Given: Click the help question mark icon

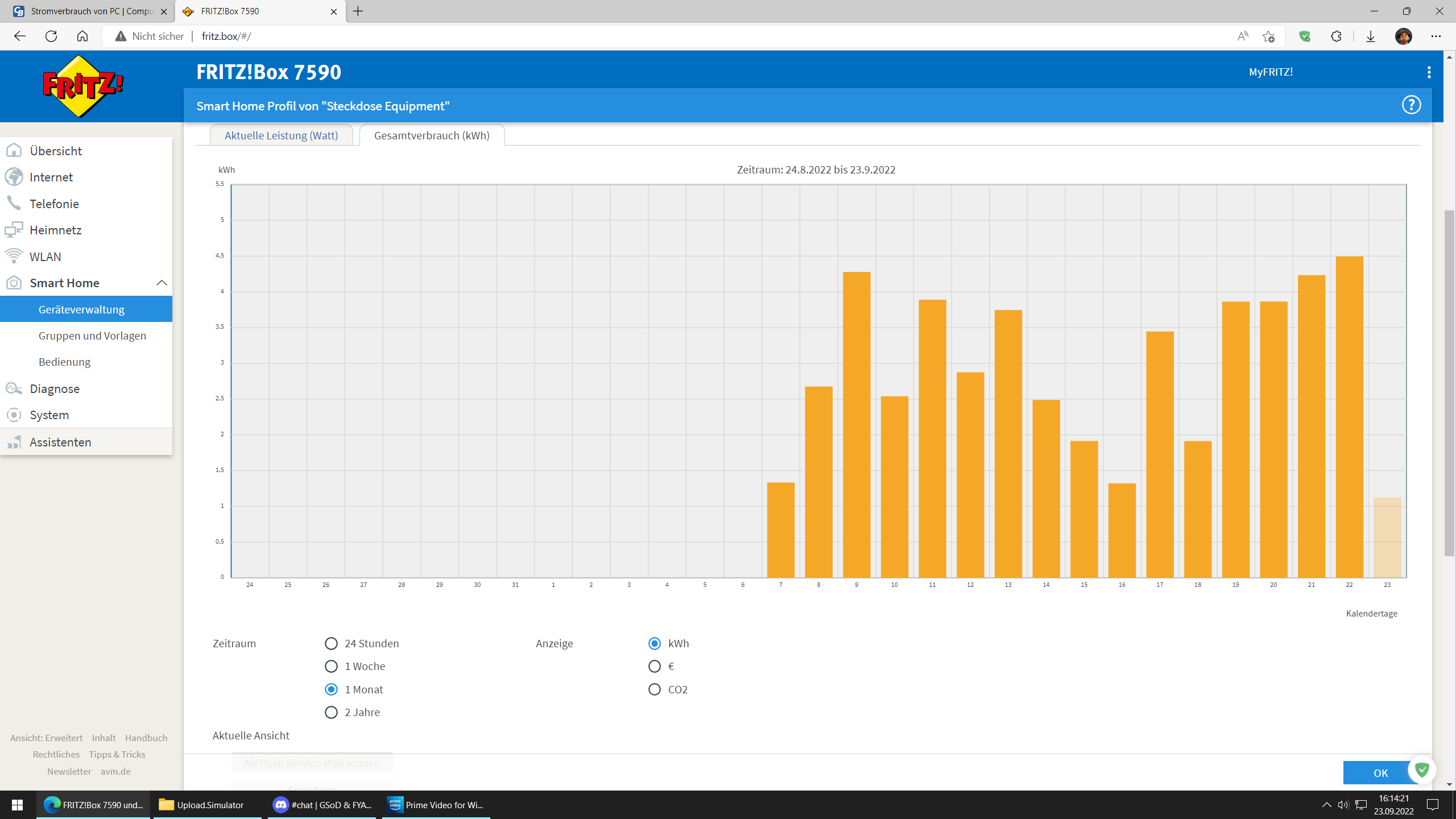Looking at the screenshot, I should point(1411,105).
